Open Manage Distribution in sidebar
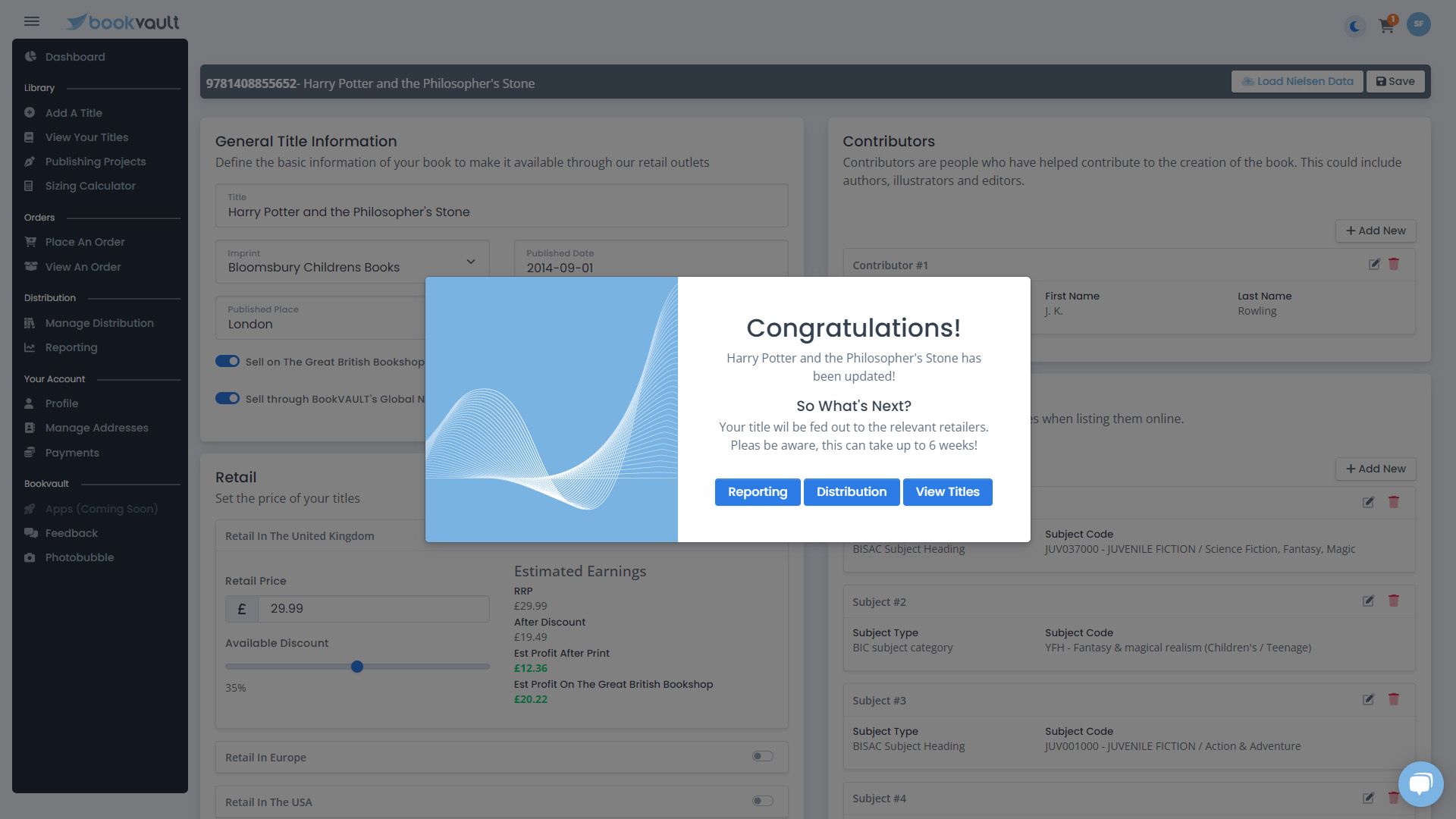The width and height of the screenshot is (1456, 819). pos(99,323)
